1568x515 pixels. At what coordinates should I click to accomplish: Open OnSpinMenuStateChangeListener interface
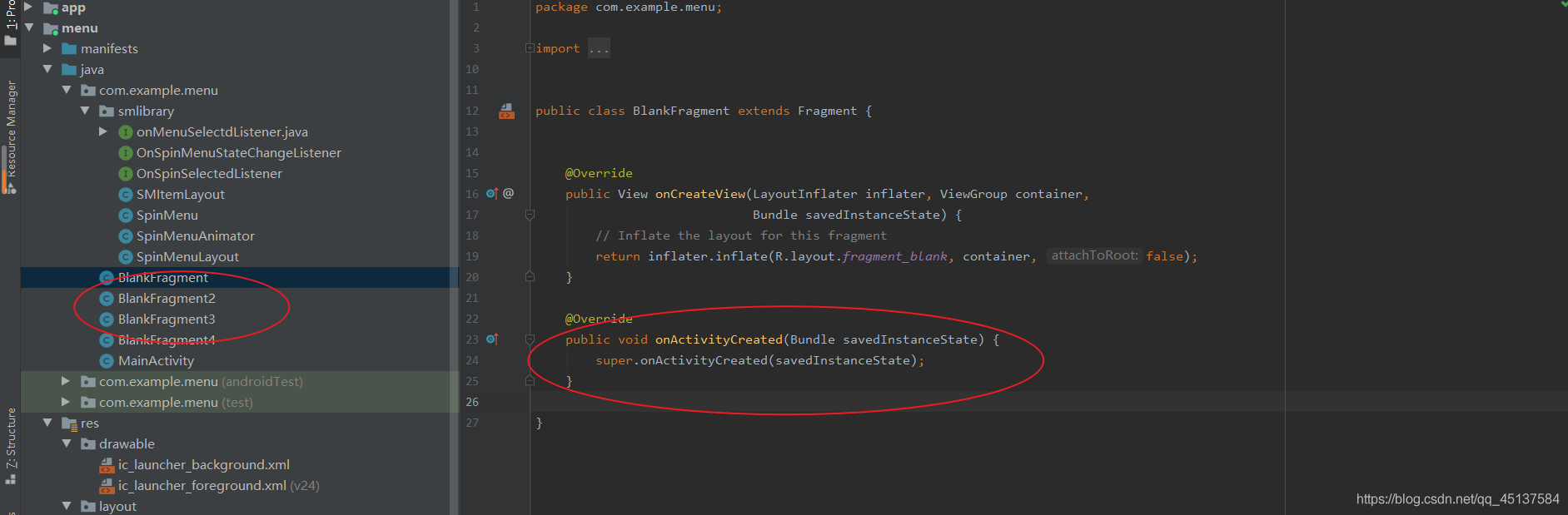tap(239, 152)
